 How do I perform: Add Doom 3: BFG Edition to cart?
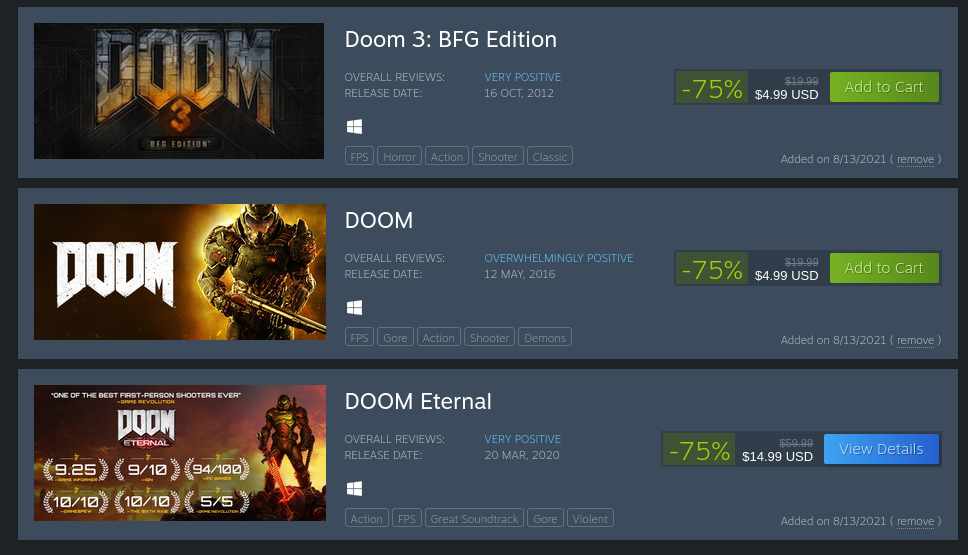[x=884, y=87]
